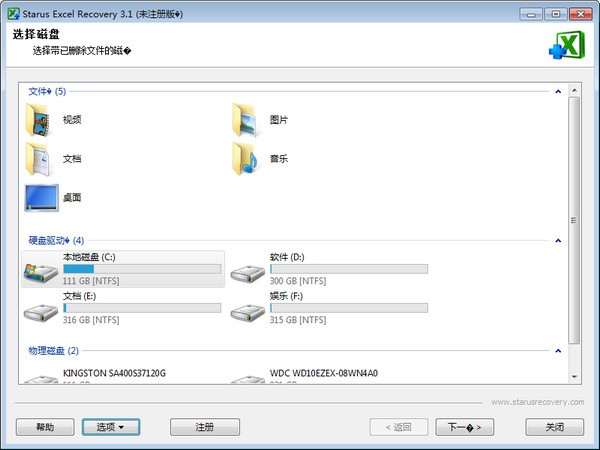Image resolution: width=600 pixels, height=450 pixels.
Task: Collapse the 硬盘驱动器 hard drives section
Action: [558, 240]
